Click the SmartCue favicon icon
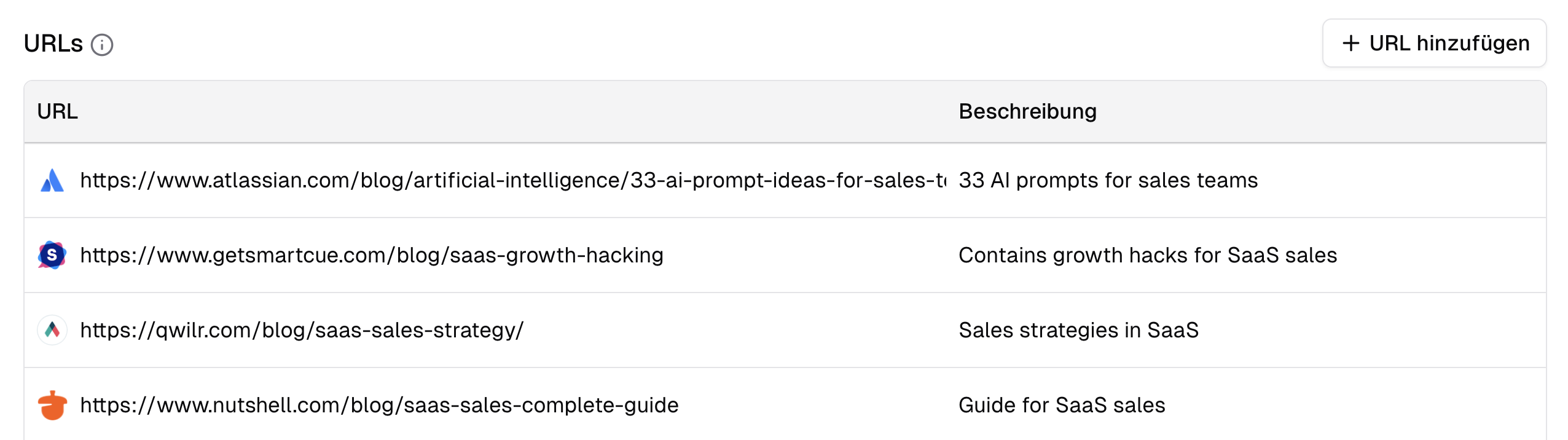The height and width of the screenshot is (440, 1568). coord(52,255)
